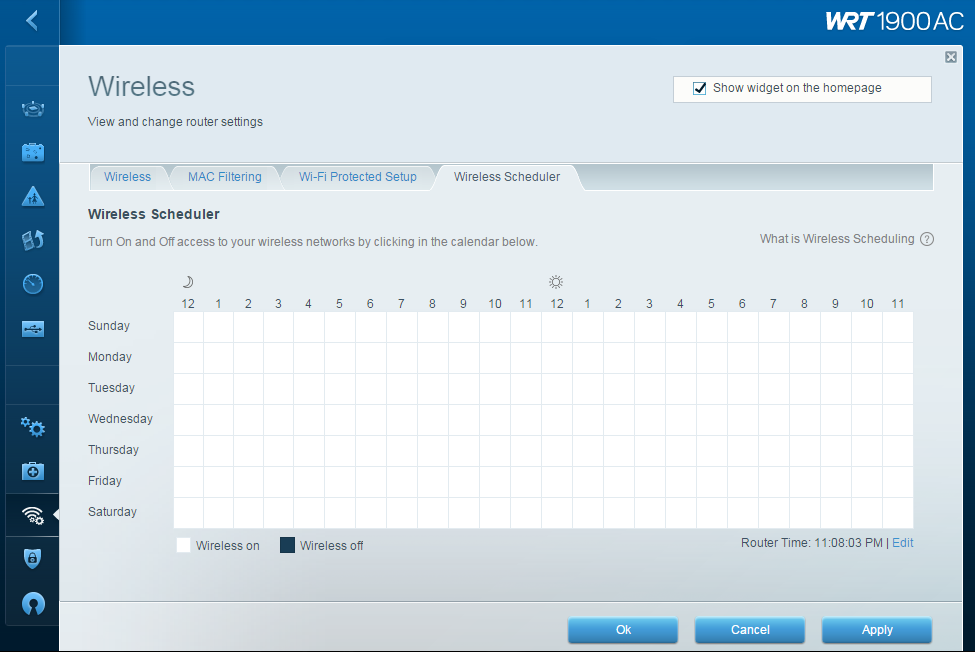Image resolution: width=975 pixels, height=652 pixels.
Task: Open the OpenVPN keyhole icon
Action: [32, 604]
